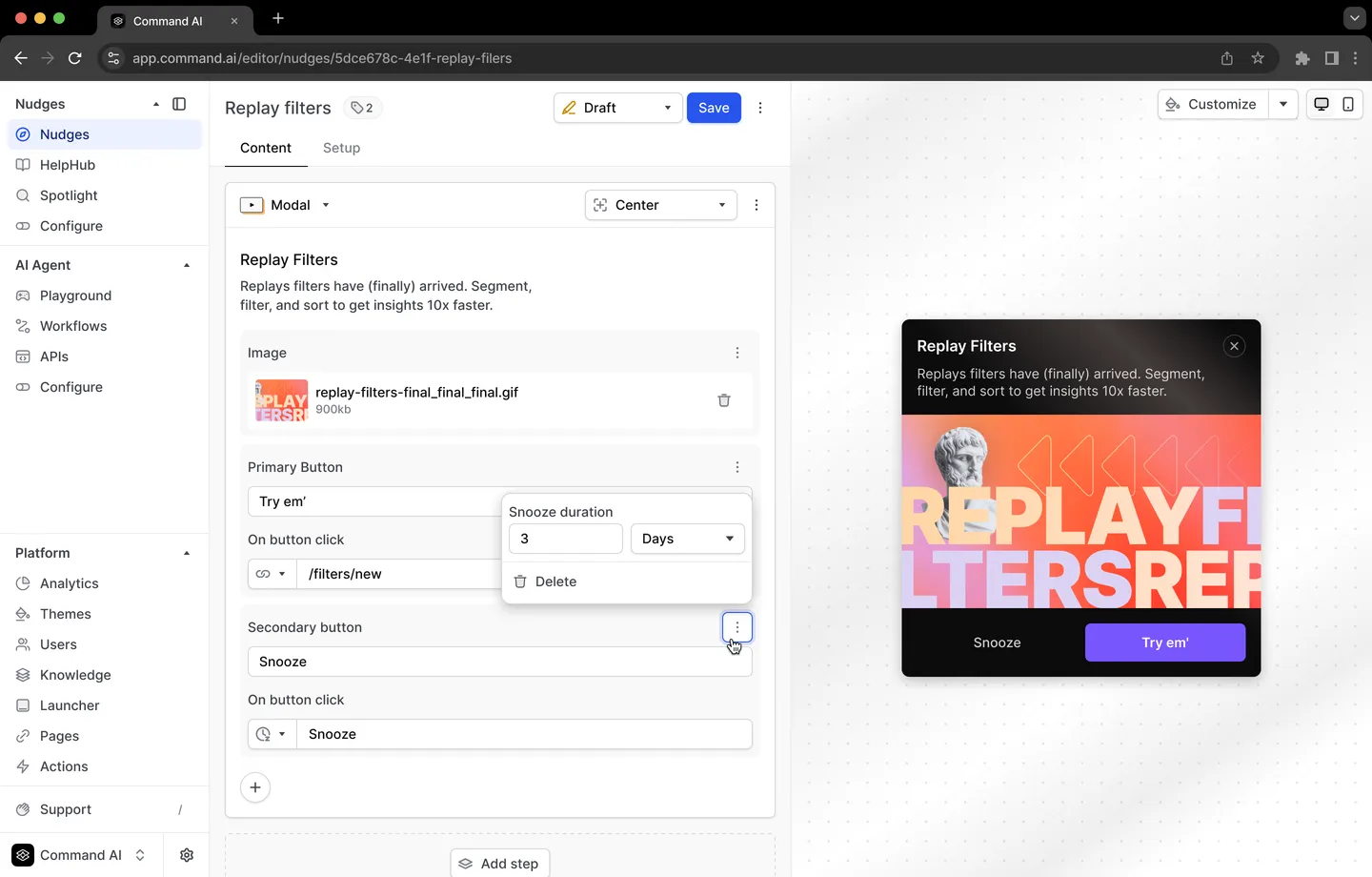Click the tags badge showing 2
1372x877 pixels.
coord(362,108)
